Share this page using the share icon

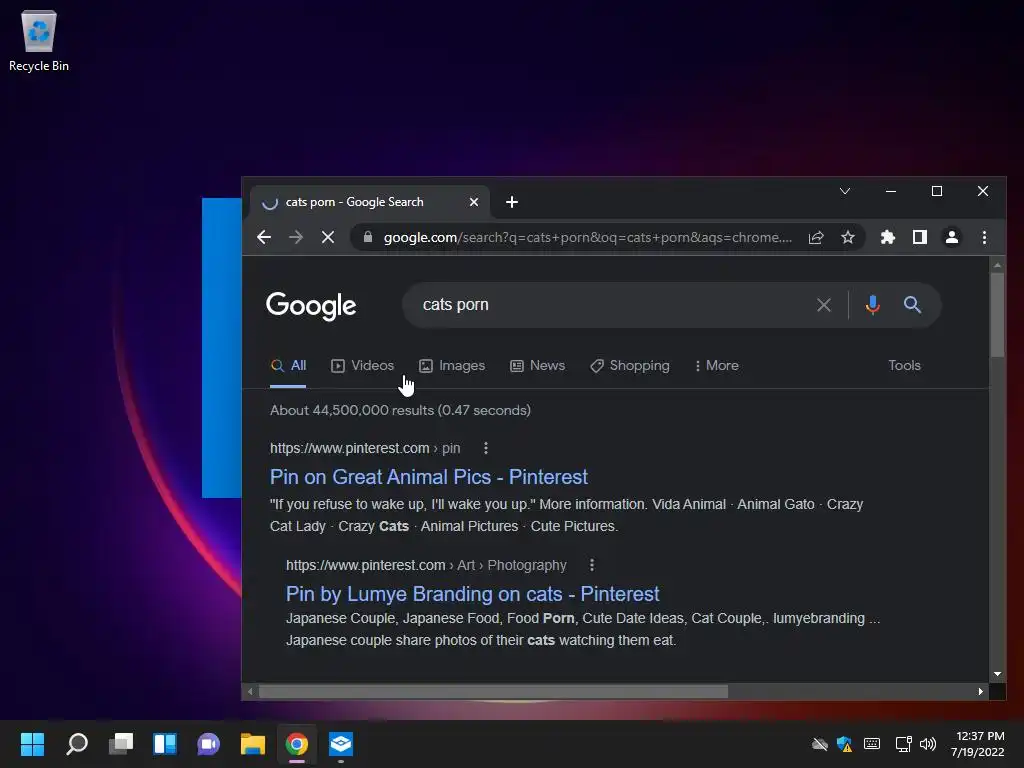[x=816, y=237]
